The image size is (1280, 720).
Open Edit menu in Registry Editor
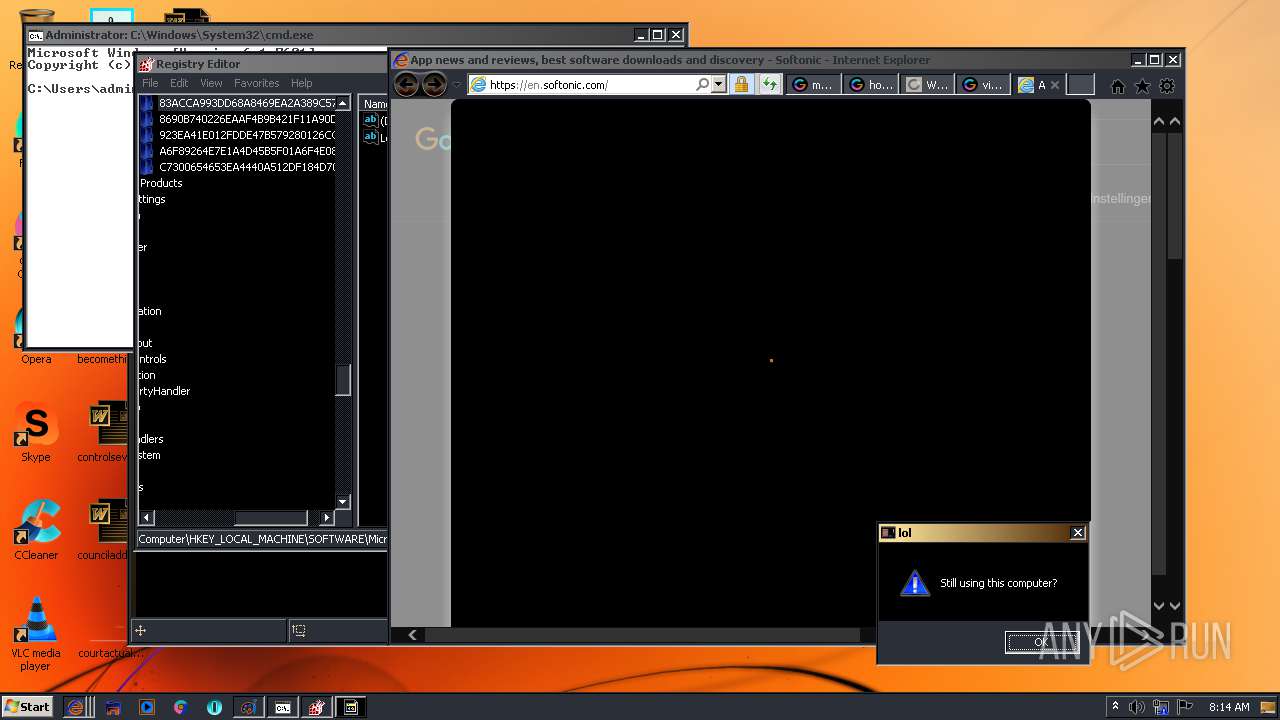coord(179,83)
